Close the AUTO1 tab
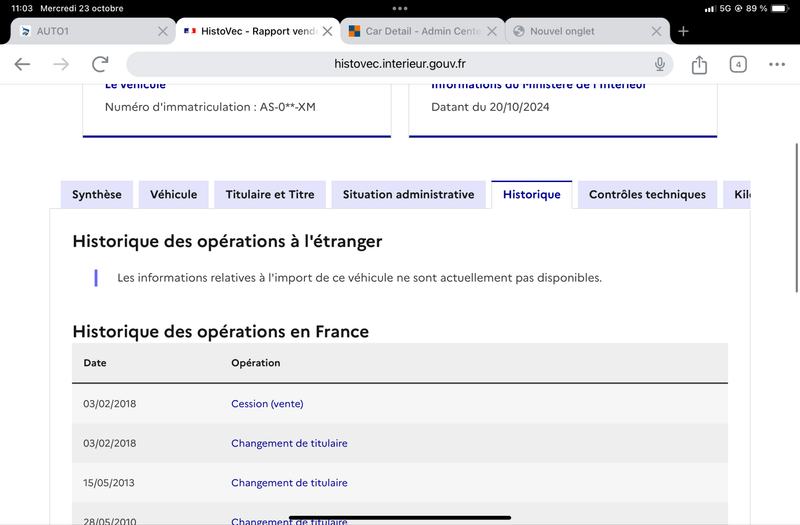Viewport: 800px width, 525px height. [163, 31]
